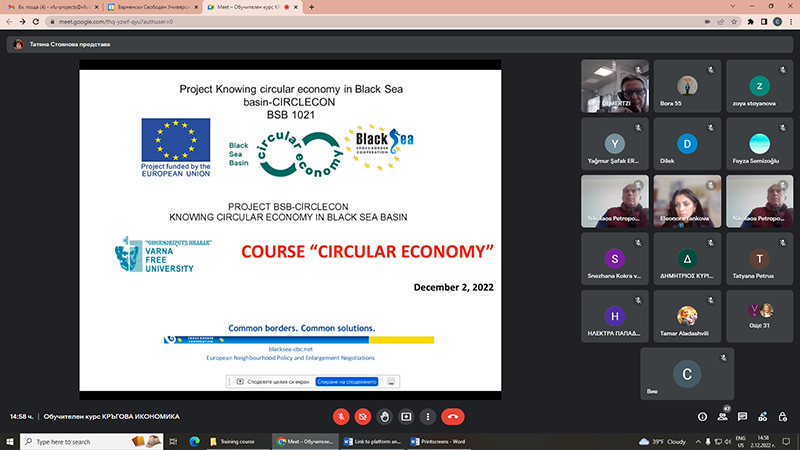Select ΔΗΜΗΤΡΙΟΣ ΚΥΡΙ participant tile
Viewport: 800px width, 450px height.
(x=687, y=259)
